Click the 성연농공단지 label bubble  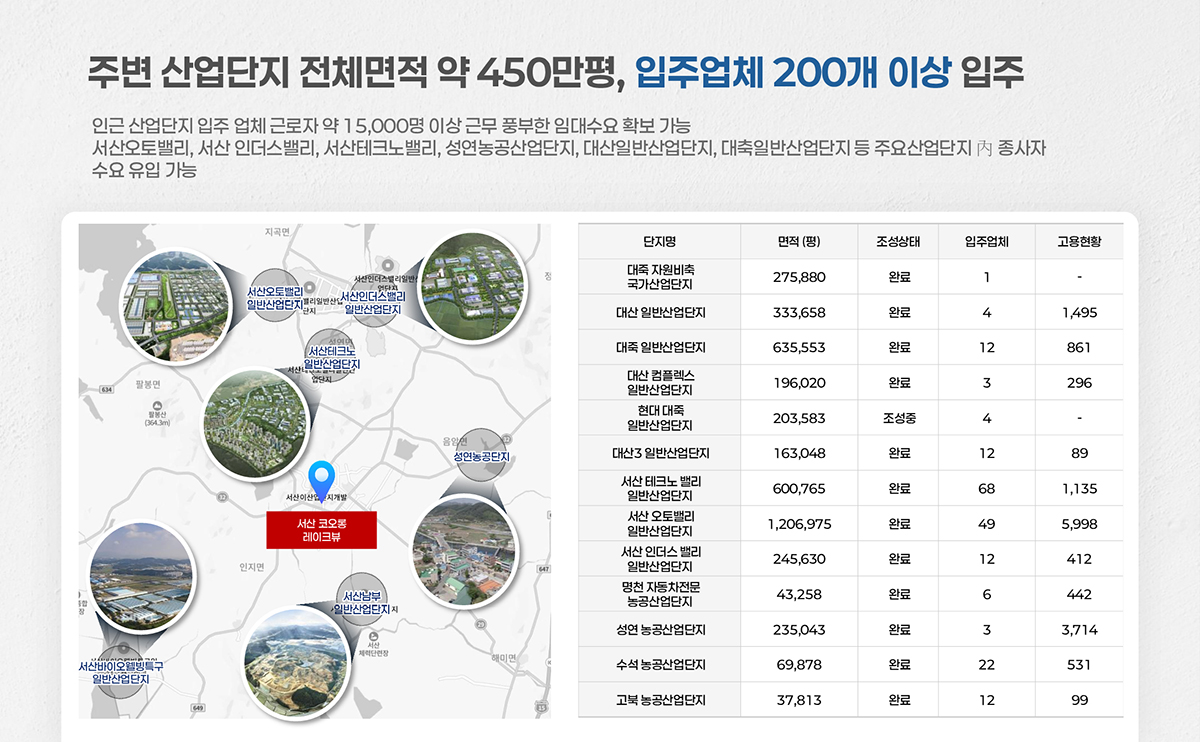point(482,456)
